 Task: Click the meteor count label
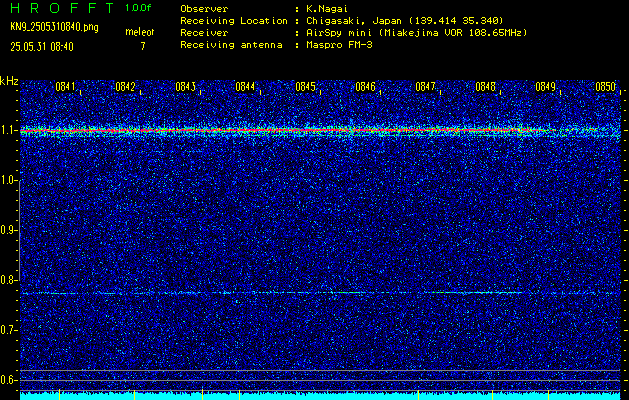140,32
